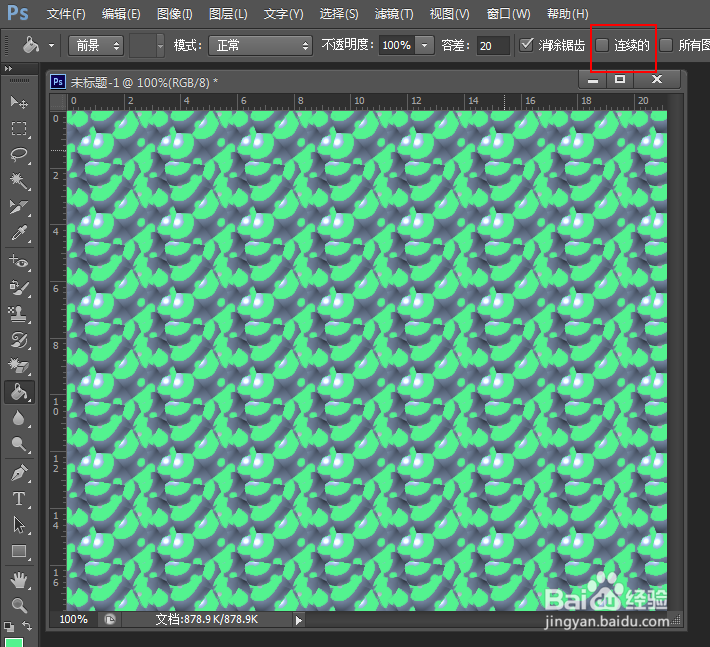Open the status bar info arrow menu
Screen dimensions: 710x647
pyautogui.click(x=298, y=620)
